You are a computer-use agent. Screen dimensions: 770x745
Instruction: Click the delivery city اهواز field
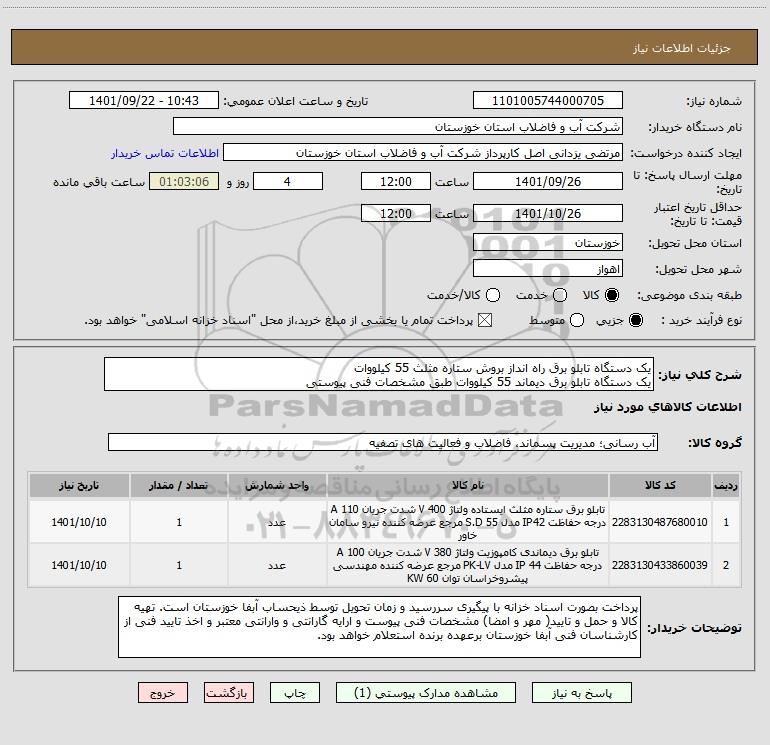coord(548,269)
